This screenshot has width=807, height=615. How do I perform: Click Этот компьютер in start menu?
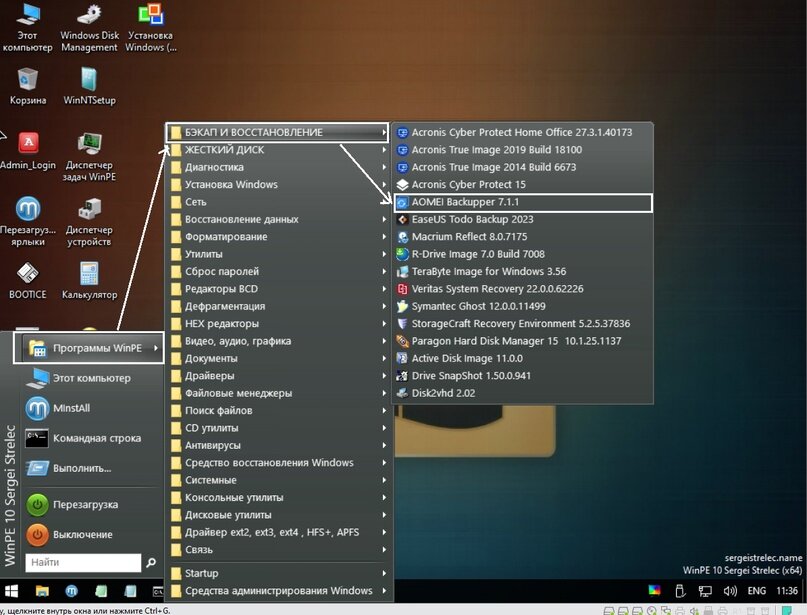[92, 378]
